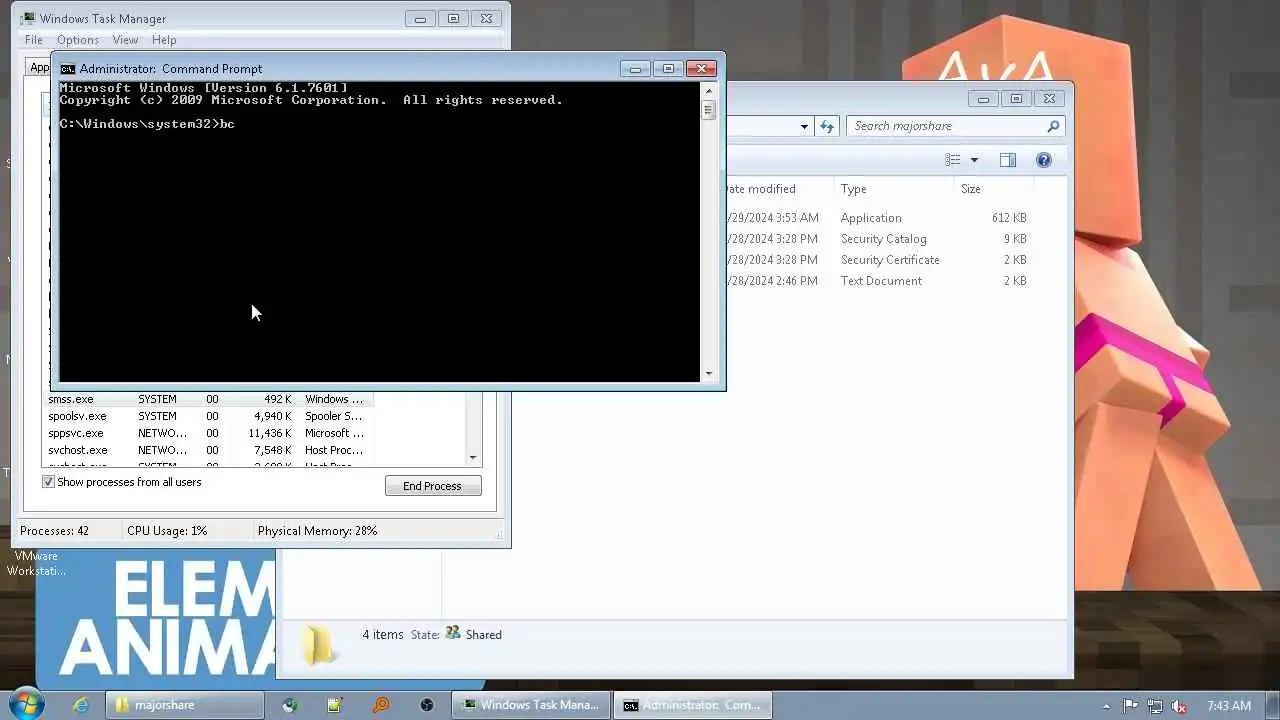
Task: Click the Search majorshare input field
Action: [x=945, y=126]
